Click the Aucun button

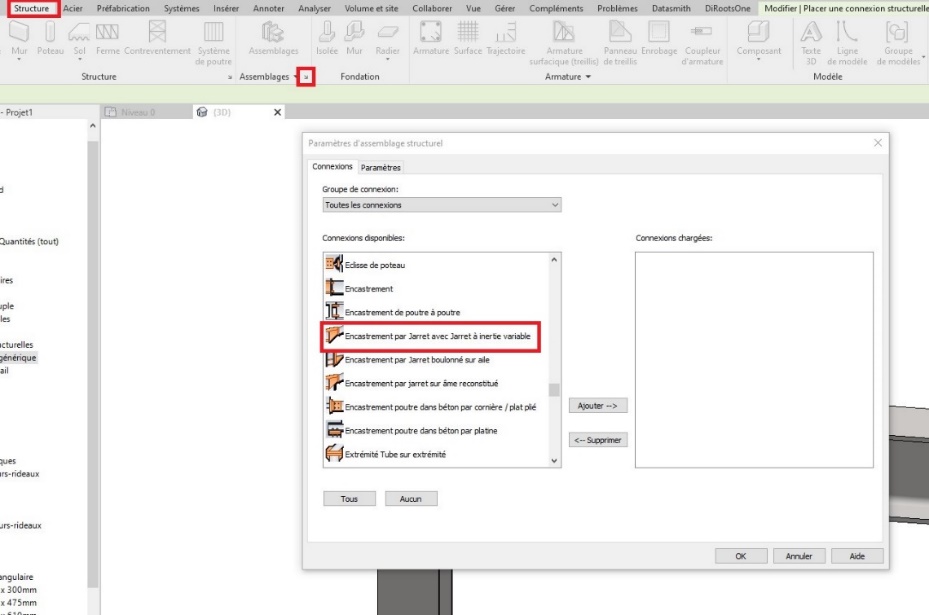click(411, 499)
